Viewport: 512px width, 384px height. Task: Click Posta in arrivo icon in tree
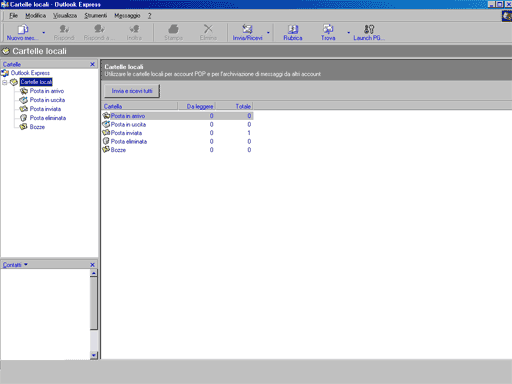click(x=24, y=91)
